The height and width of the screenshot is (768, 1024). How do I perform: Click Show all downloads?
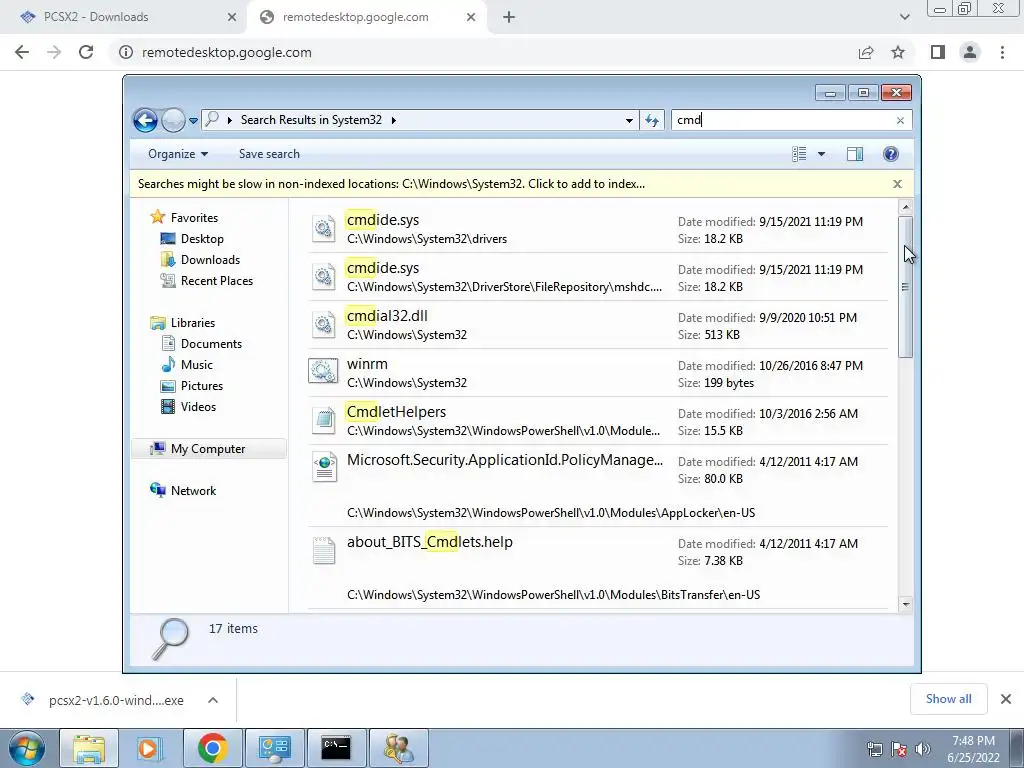[x=948, y=699]
